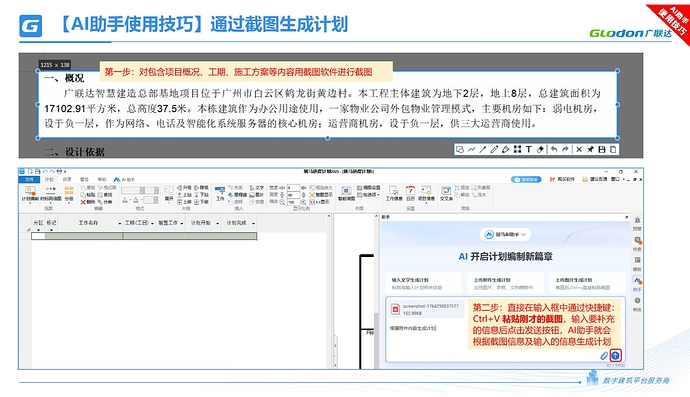Click the 交叉表 button
The height and width of the screenshot is (397, 690).
pos(446,194)
